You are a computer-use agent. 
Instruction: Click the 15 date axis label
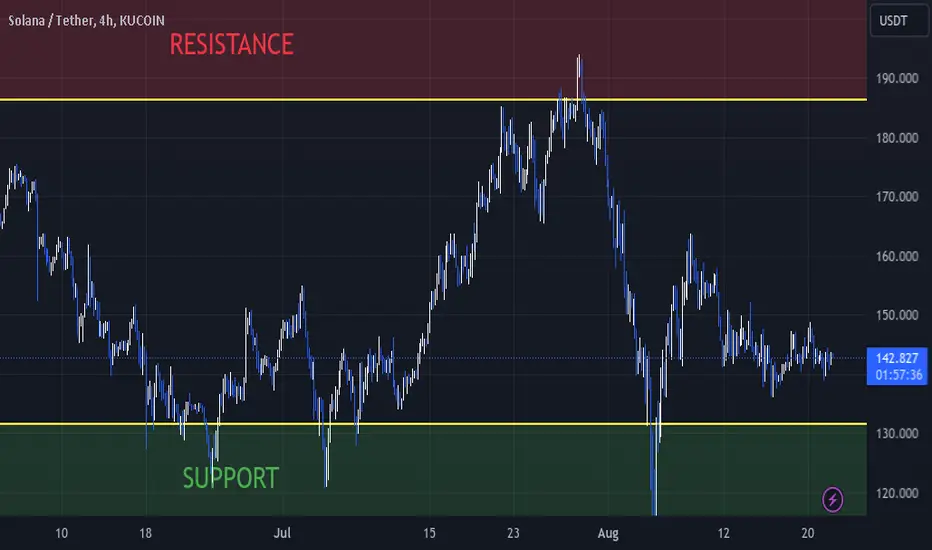[x=429, y=533]
